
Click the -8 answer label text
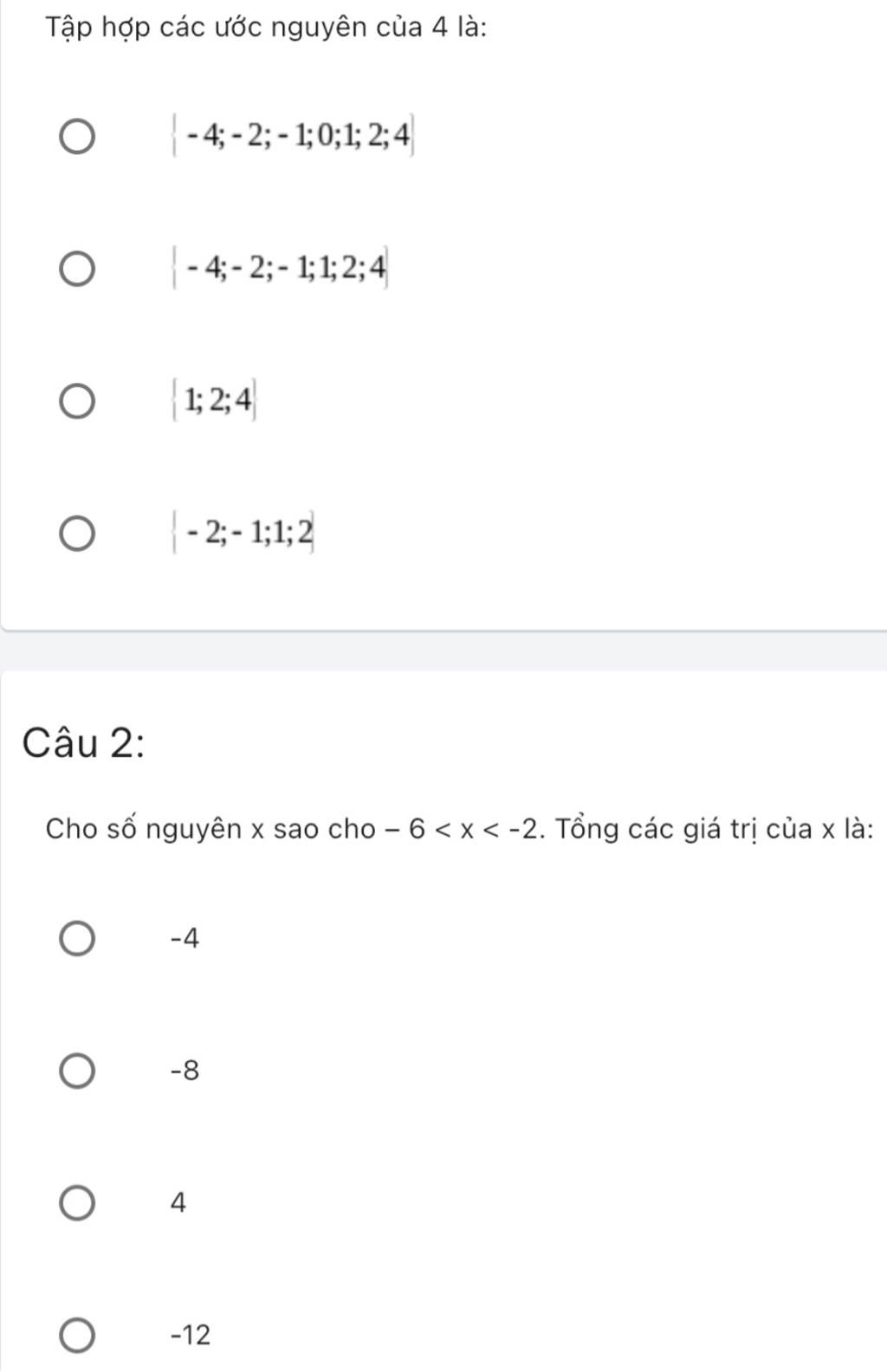click(185, 1071)
